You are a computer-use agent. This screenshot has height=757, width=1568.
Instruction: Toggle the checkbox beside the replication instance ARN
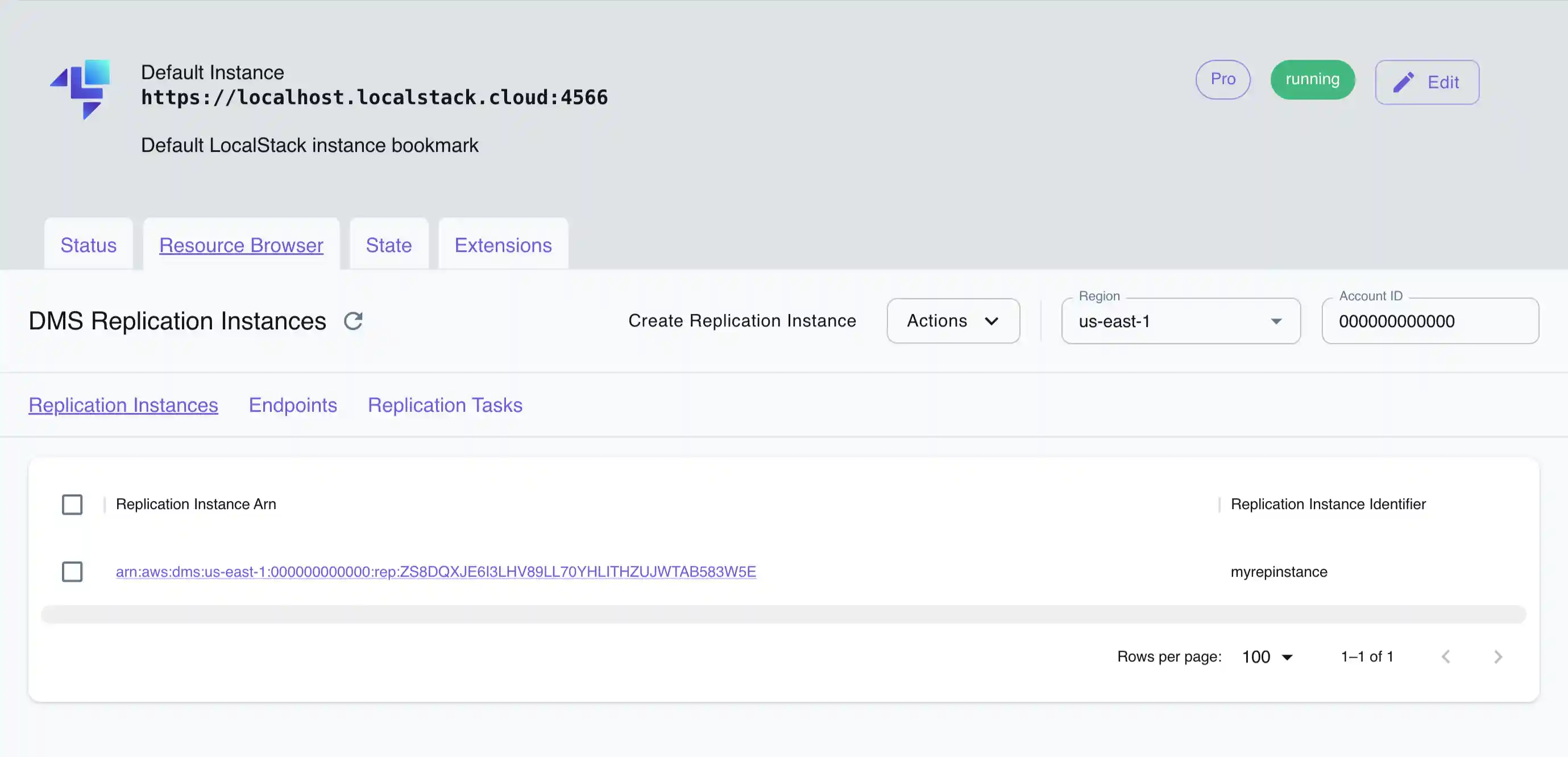72,572
